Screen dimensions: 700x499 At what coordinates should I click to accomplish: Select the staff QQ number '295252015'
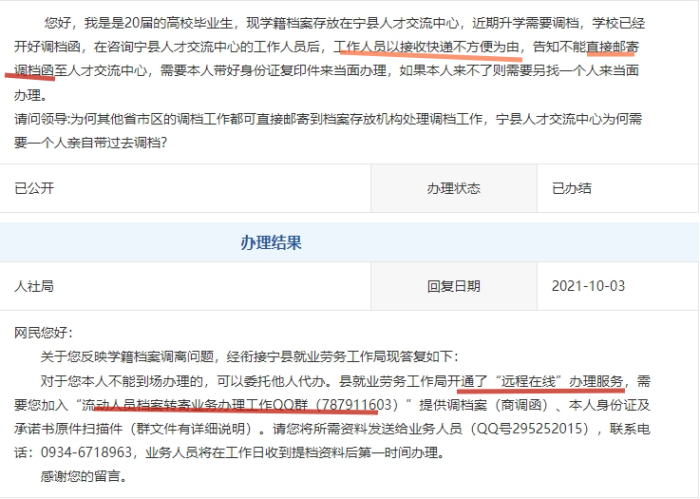click(x=548, y=428)
